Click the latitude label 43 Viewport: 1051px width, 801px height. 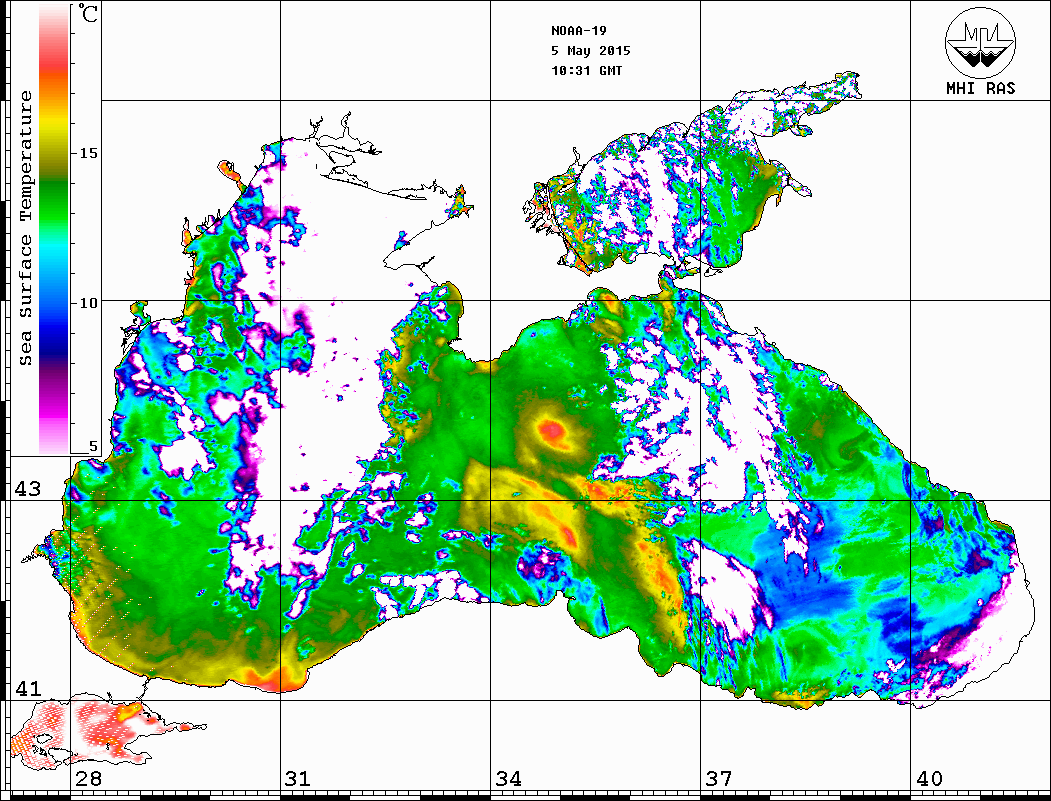pyautogui.click(x=27, y=489)
